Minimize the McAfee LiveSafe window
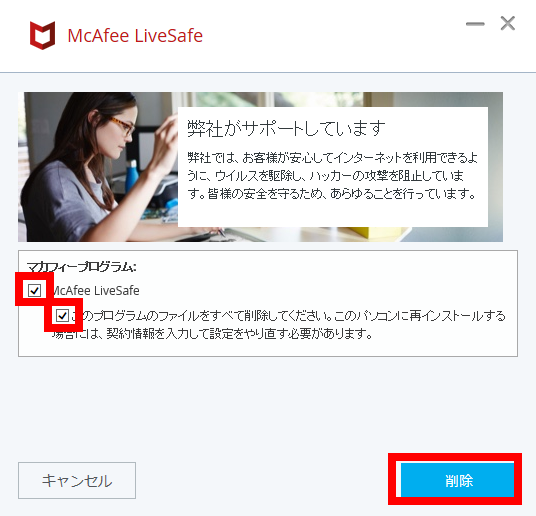The image size is (536, 516). [475, 24]
